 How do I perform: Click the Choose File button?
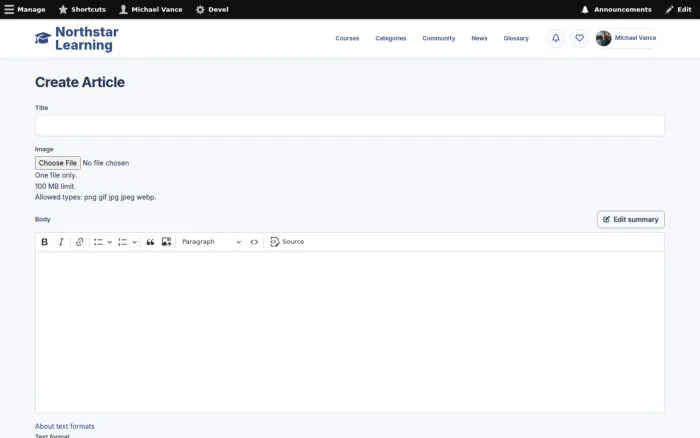pyautogui.click(x=58, y=163)
